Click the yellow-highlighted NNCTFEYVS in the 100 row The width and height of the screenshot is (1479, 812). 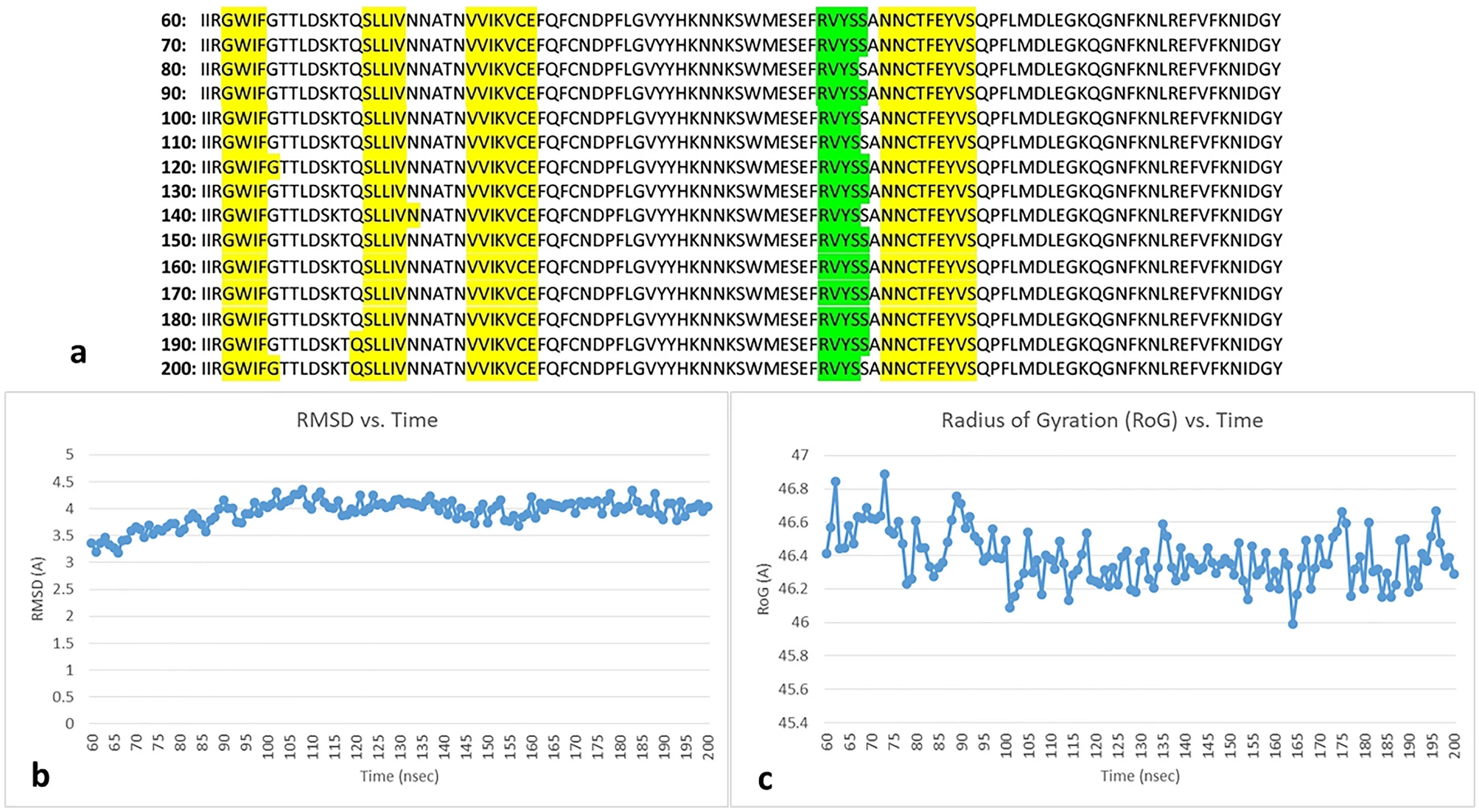(928, 118)
